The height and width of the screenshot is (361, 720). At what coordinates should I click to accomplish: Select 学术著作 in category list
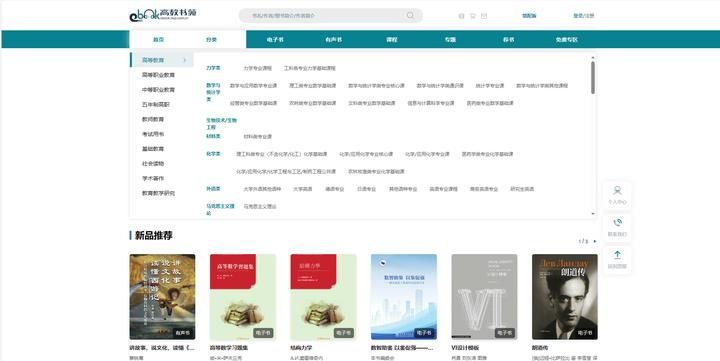point(152,178)
